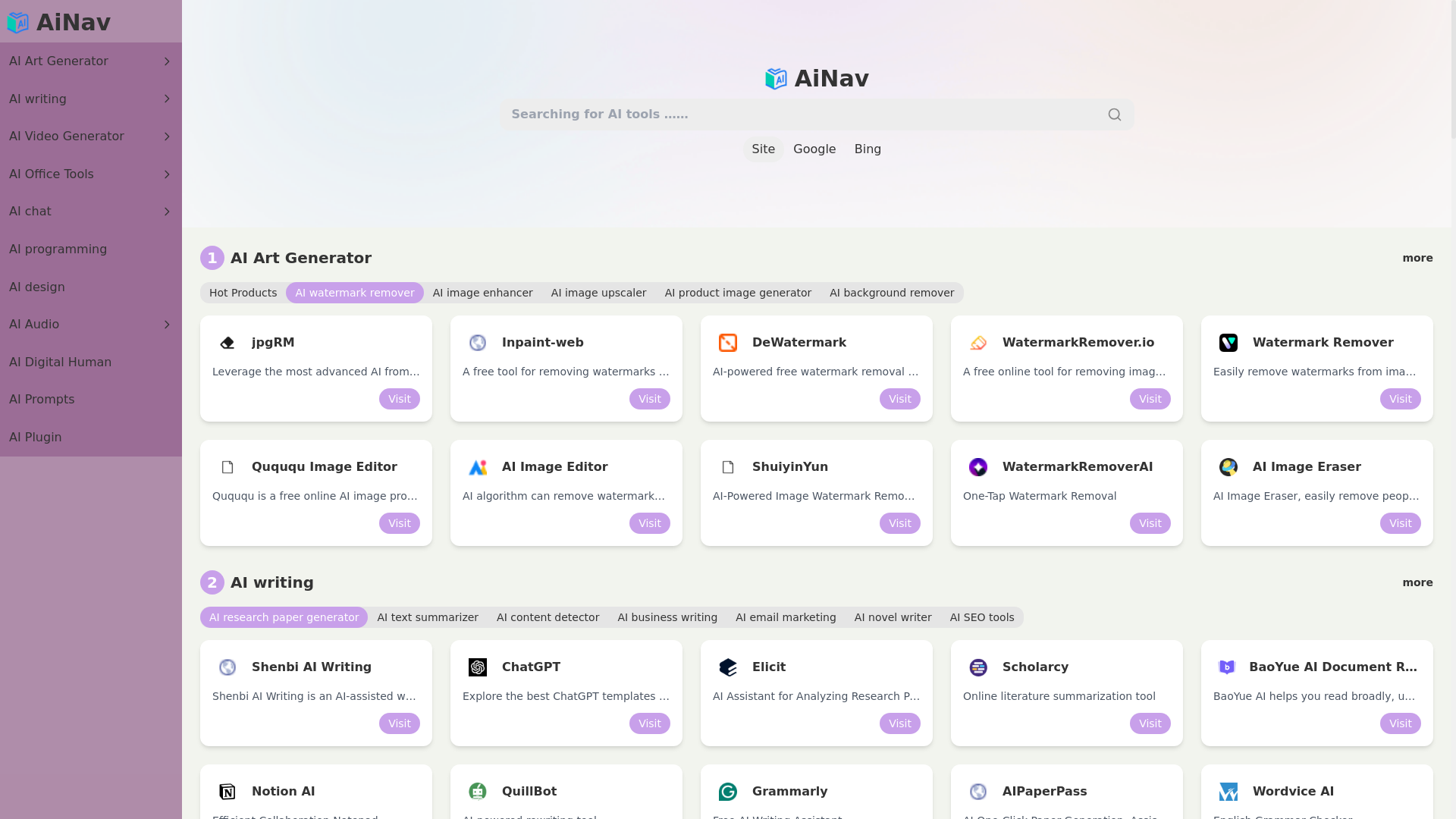The height and width of the screenshot is (819, 1456).
Task: Switch to the AI SEO tools tab
Action: coord(982,617)
